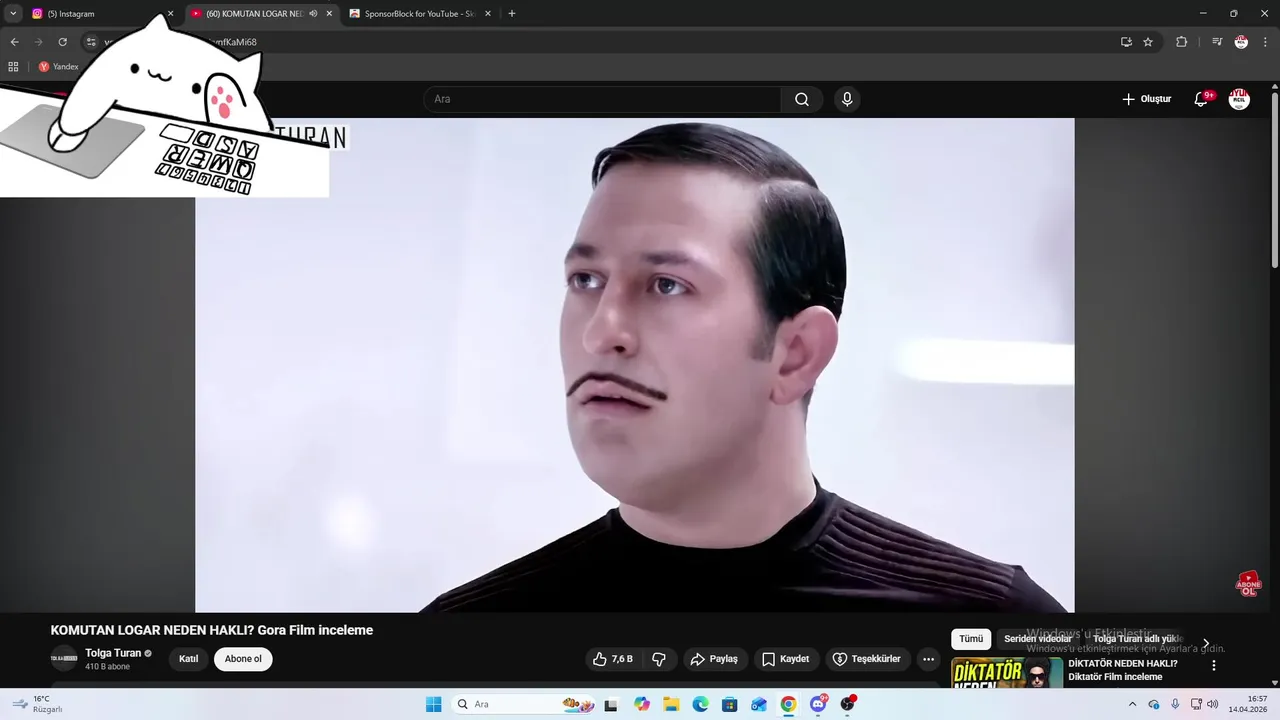Click the page vertical scrollbar
1280x720 pixels.
coord(1275,180)
